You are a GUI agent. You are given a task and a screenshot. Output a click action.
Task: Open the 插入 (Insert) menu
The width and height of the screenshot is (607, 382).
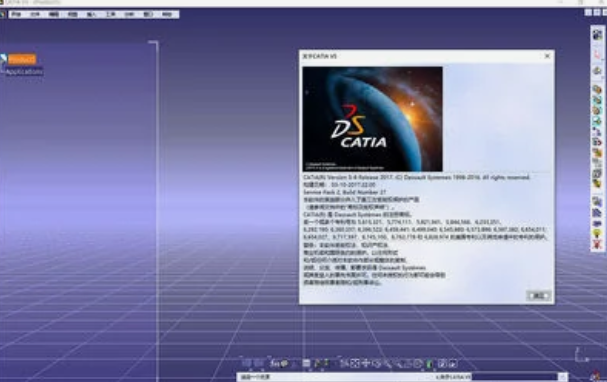[91, 14]
